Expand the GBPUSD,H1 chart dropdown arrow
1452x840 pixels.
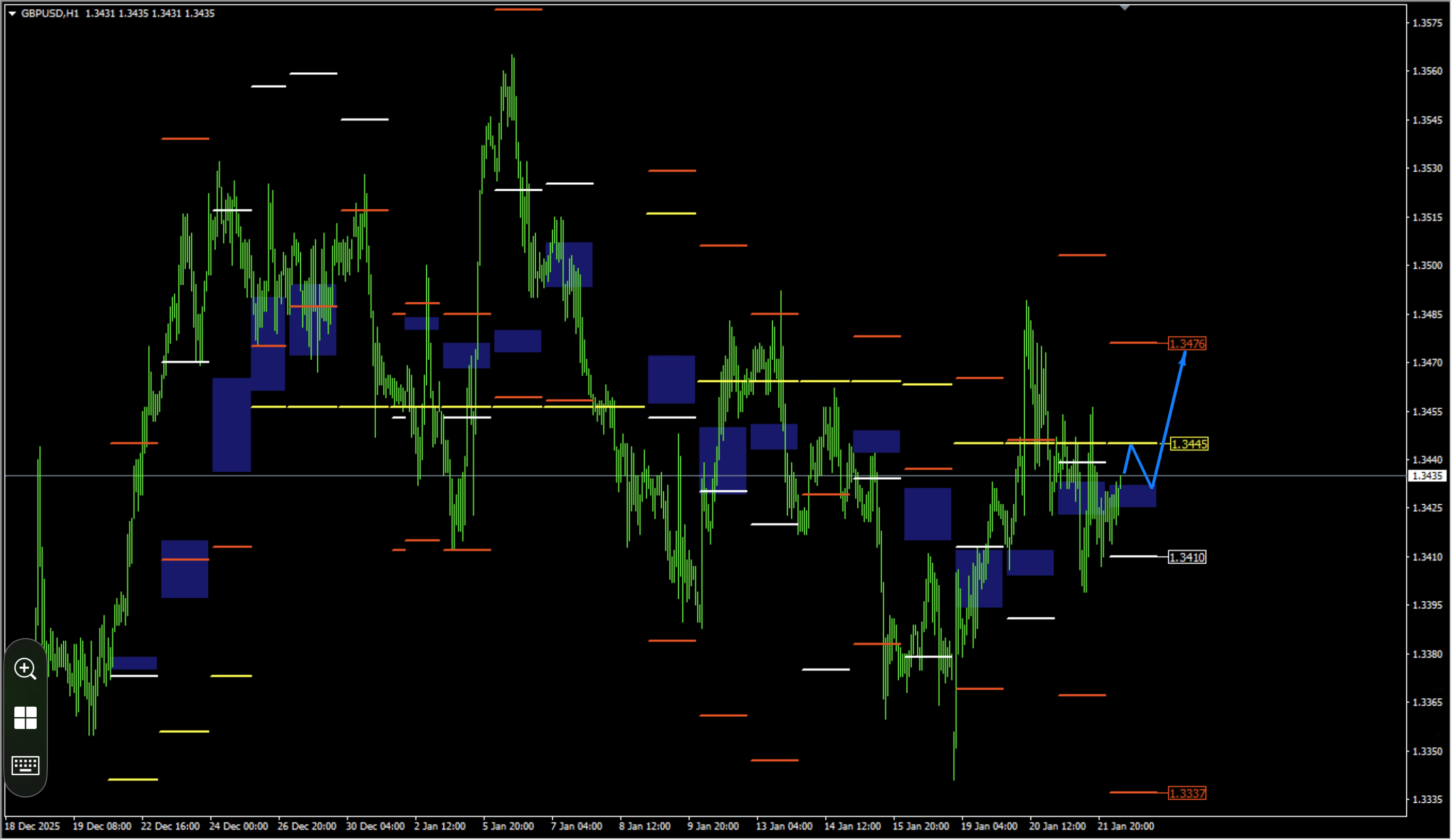[x=12, y=13]
